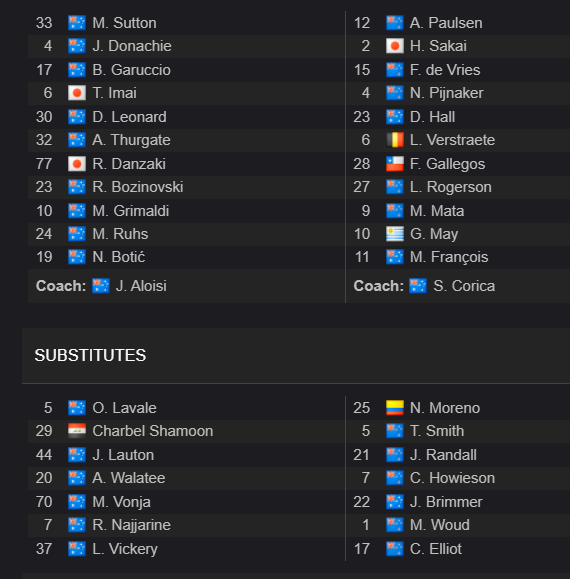Click the Japan flag next to T. Imai
Image resolution: width=570 pixels, height=579 pixels.
tap(77, 93)
